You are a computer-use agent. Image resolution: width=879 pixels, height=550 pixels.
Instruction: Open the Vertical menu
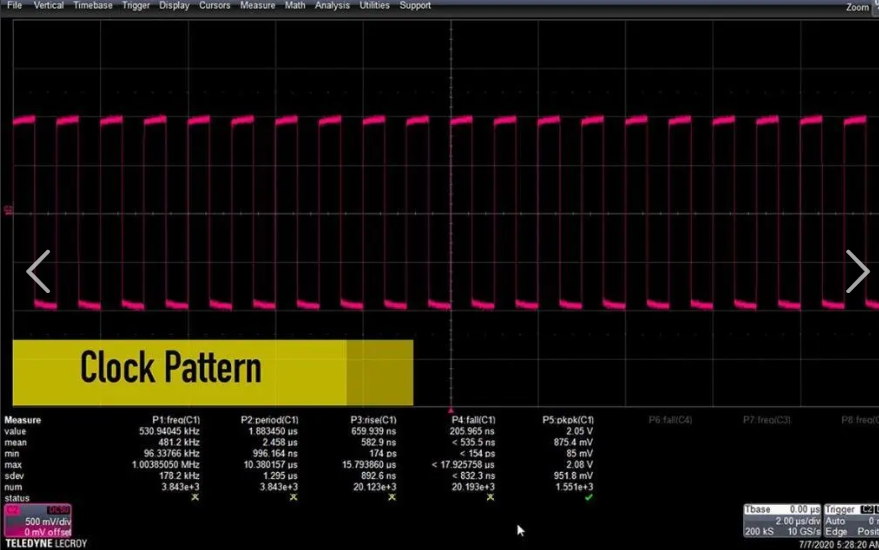(x=48, y=6)
